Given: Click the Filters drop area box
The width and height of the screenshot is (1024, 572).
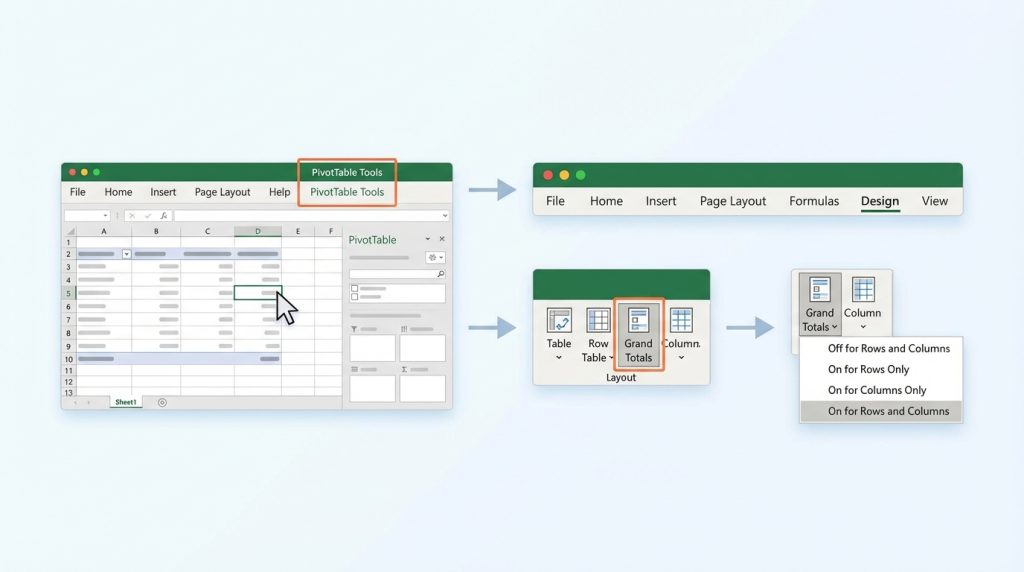Looking at the screenshot, I should [x=372, y=348].
